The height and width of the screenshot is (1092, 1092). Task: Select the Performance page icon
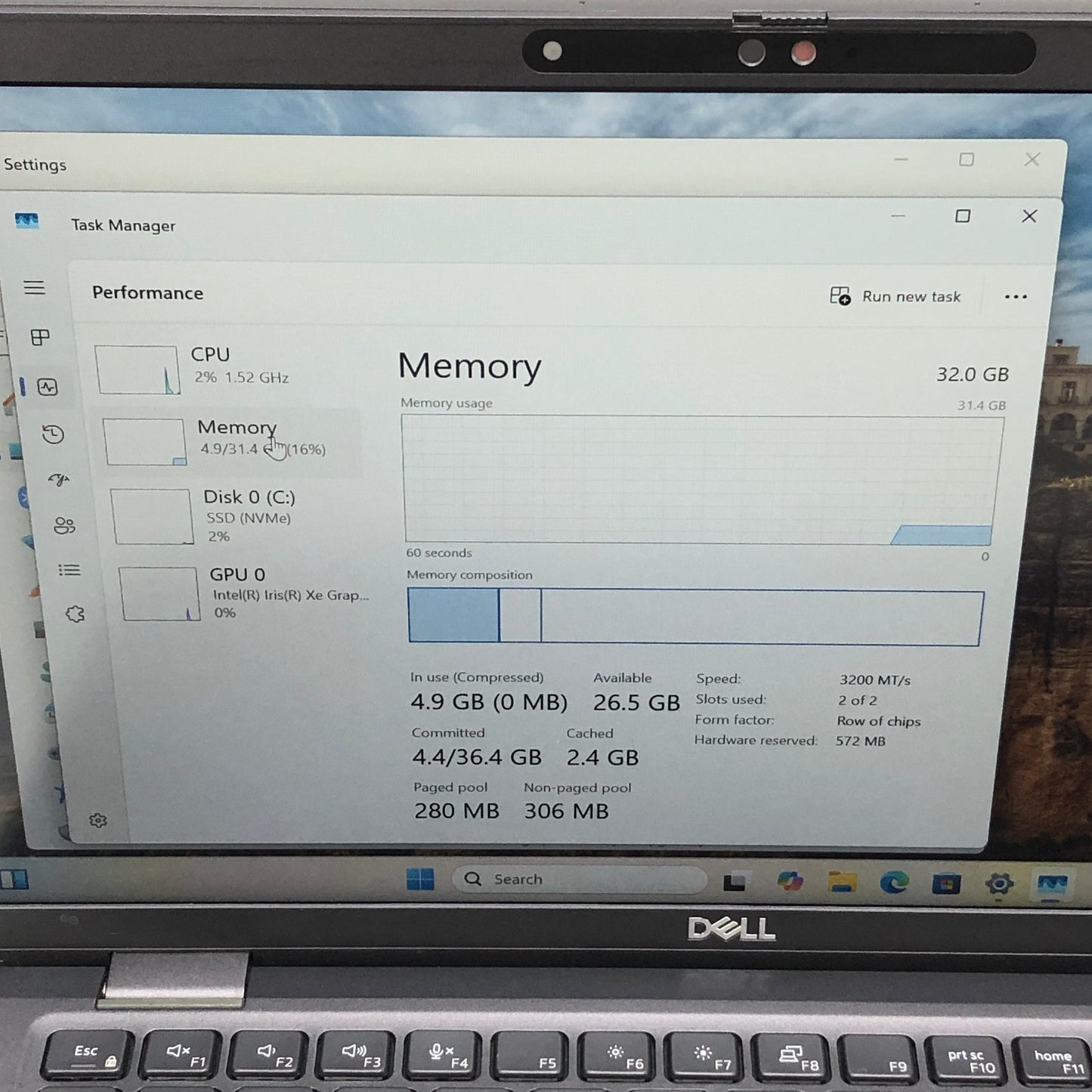coord(48,388)
